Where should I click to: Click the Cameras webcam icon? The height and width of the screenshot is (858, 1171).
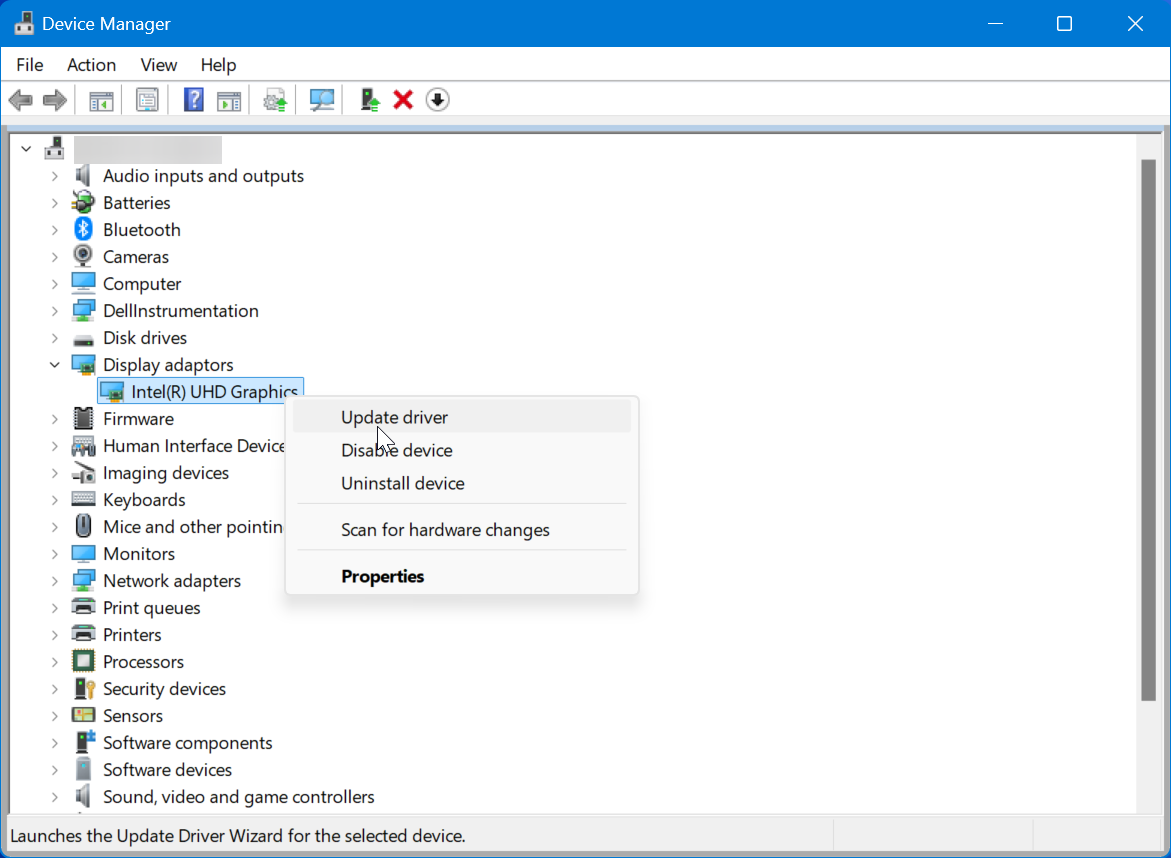tap(83, 256)
